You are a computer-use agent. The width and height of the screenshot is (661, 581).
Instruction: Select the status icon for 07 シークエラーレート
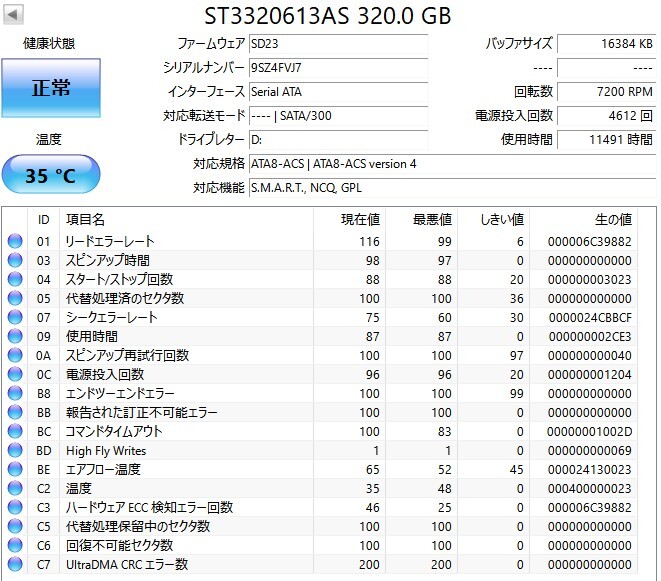point(15,317)
